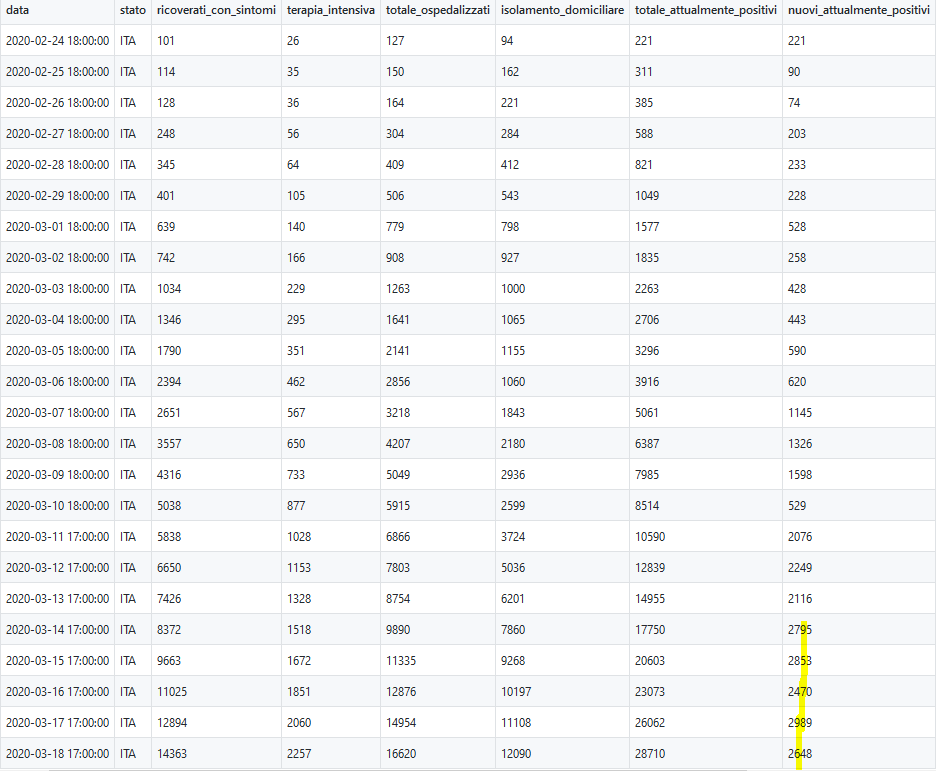Select date cell 2020-03-05 18:00:00
The image size is (936, 771).
pyautogui.click(x=57, y=351)
